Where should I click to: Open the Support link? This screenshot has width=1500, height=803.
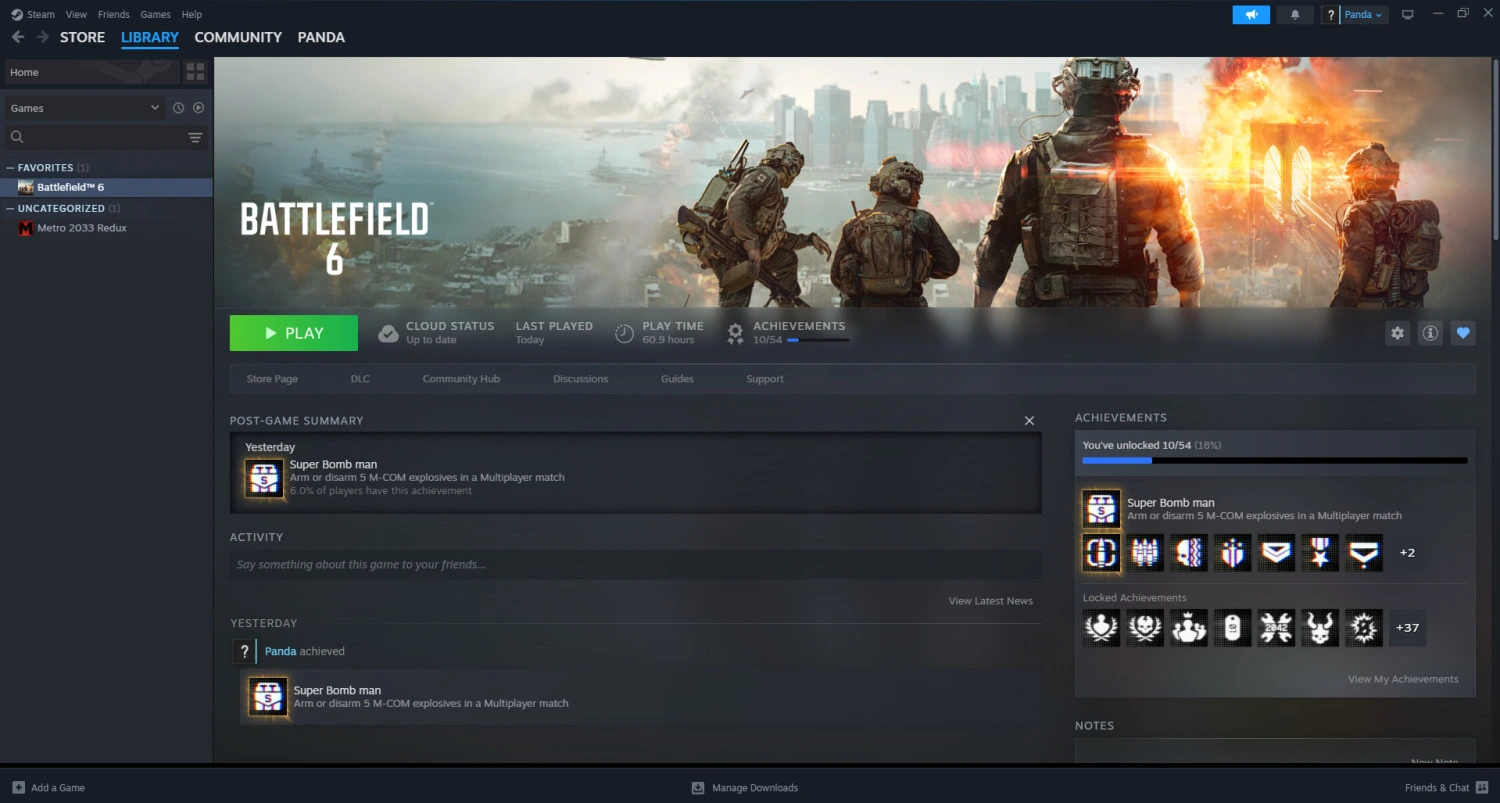pos(765,379)
